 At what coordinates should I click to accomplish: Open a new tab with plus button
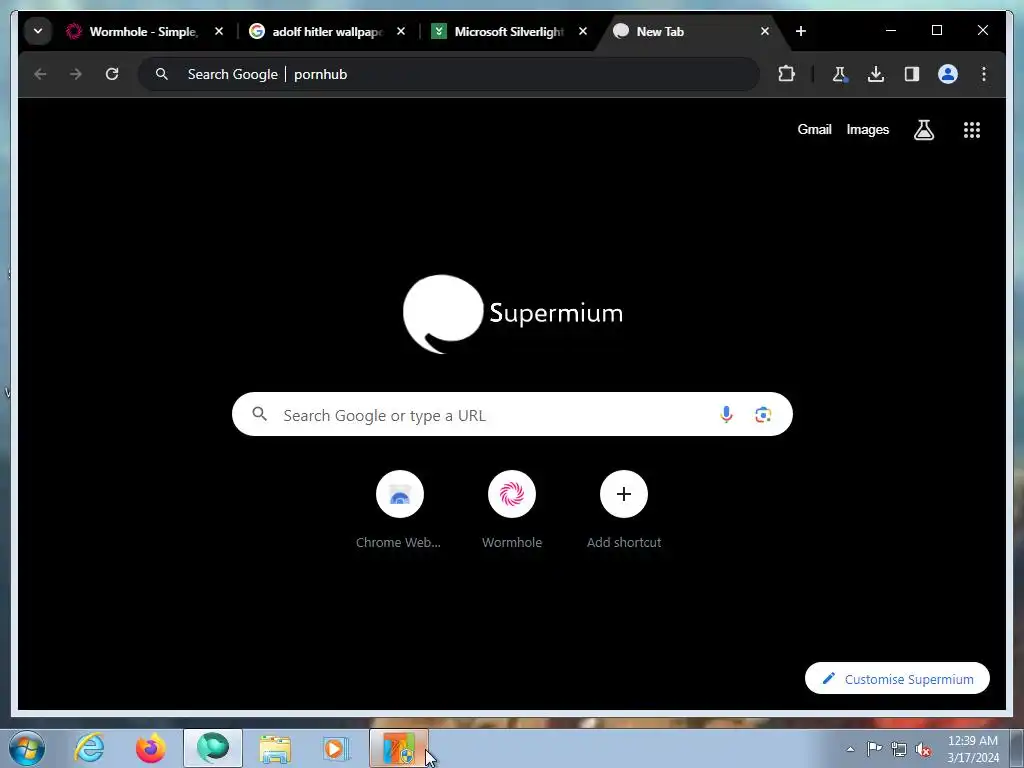(x=801, y=31)
